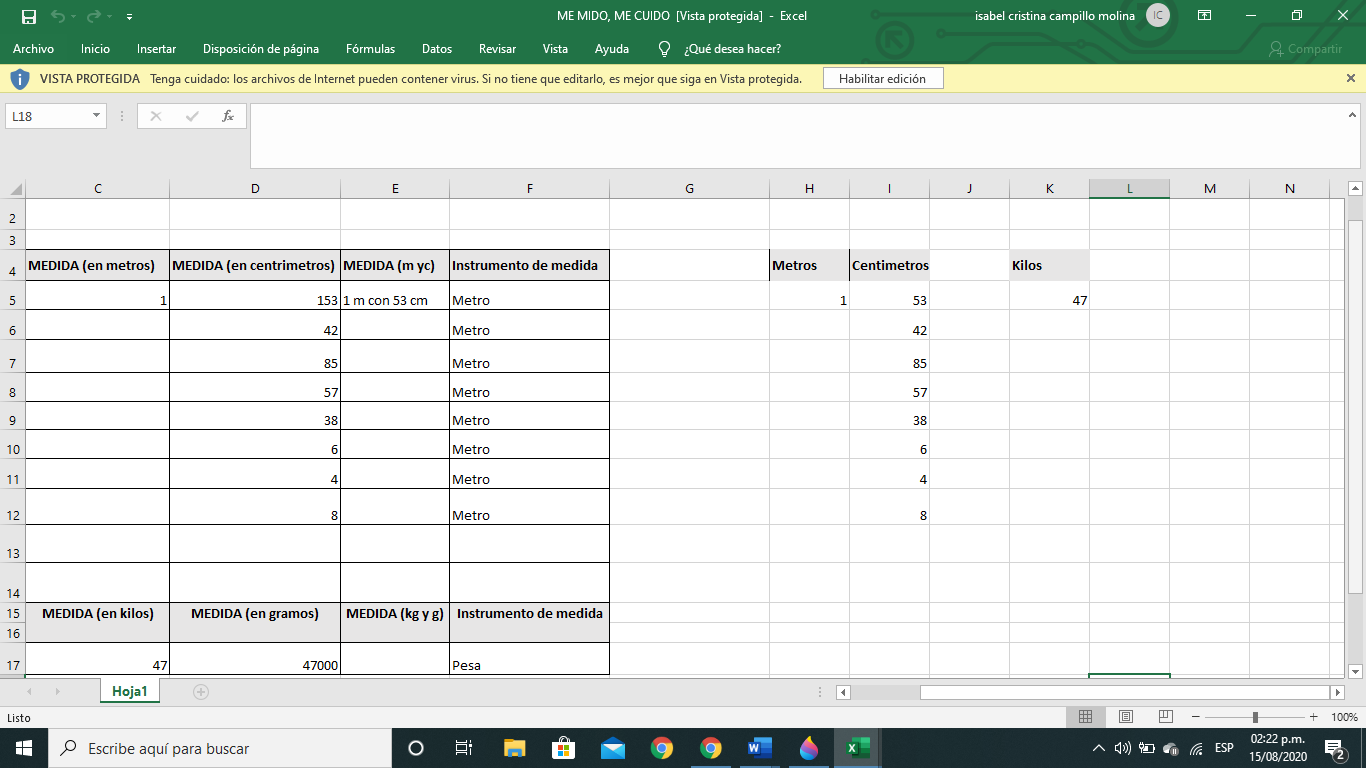Click the Habilitar edición button
Viewport: 1366px width, 768px height.
pyautogui.click(x=882, y=78)
